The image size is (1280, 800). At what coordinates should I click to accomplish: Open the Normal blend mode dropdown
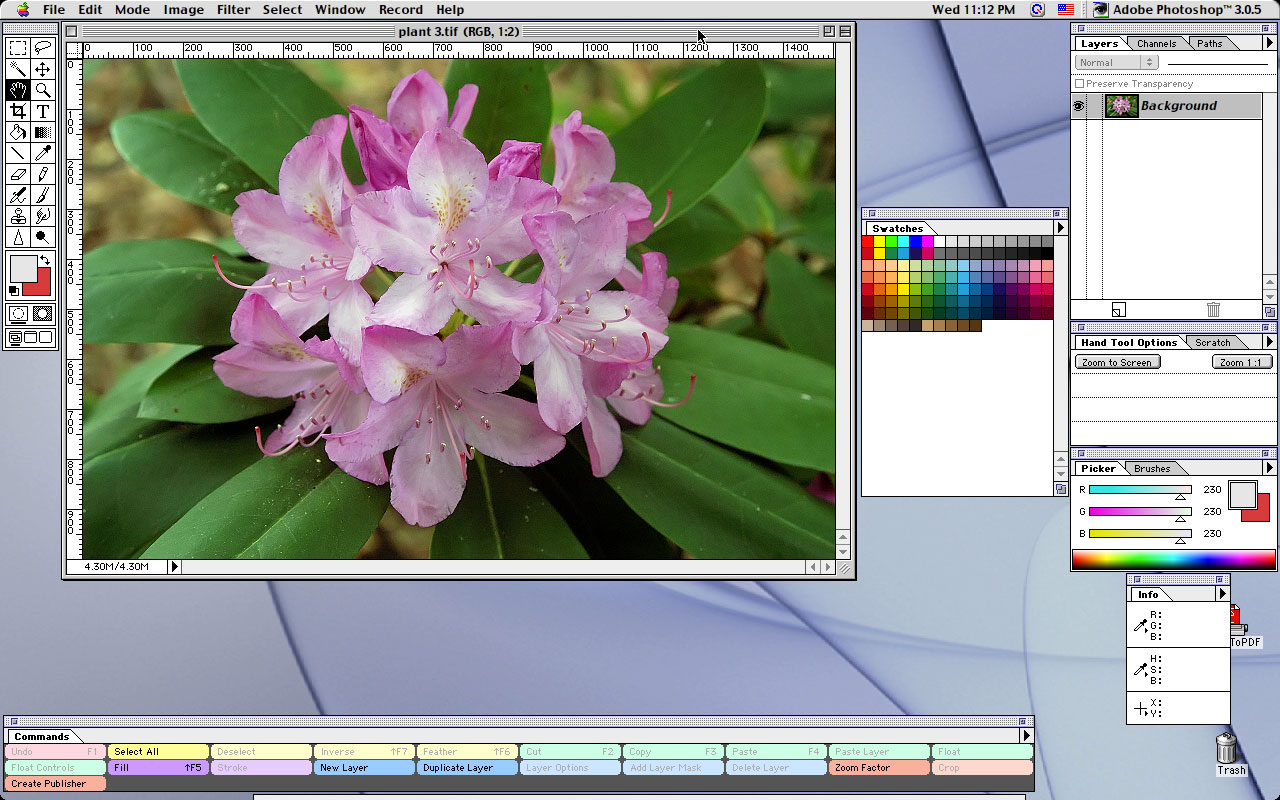pyautogui.click(x=1116, y=62)
